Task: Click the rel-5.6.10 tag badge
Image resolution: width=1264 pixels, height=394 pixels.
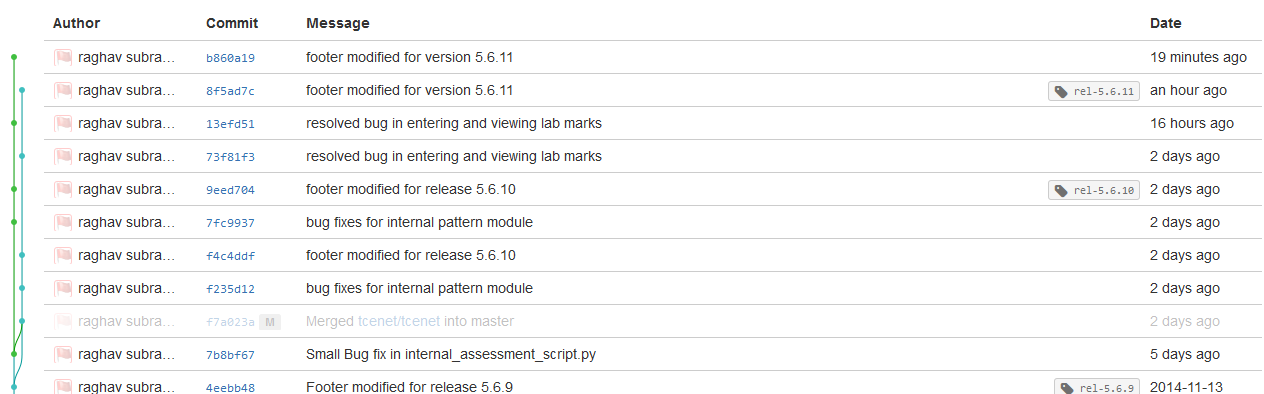Action: 1094,190
